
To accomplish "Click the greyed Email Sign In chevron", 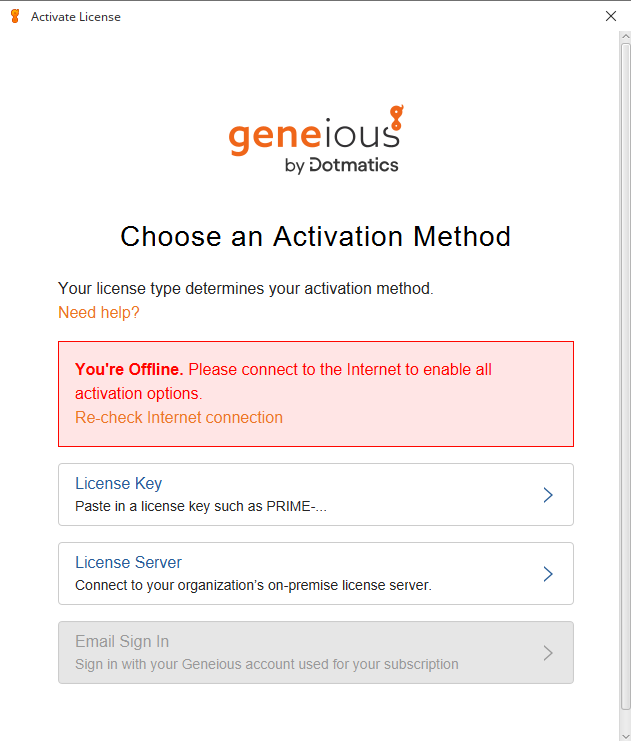I will point(547,653).
